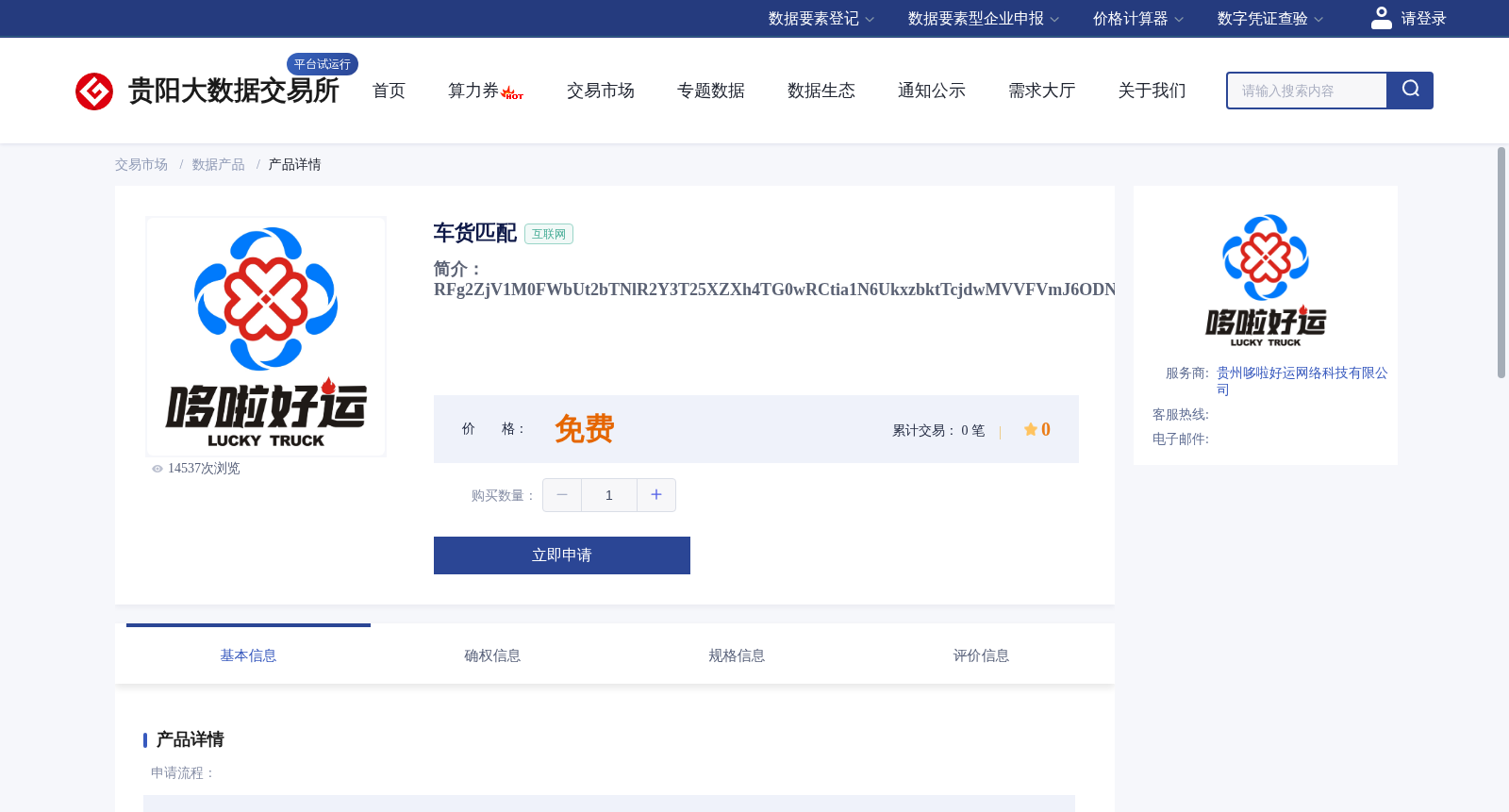Open the 交易市场 menu item
Screen dimensions: 1509x812
(601, 91)
